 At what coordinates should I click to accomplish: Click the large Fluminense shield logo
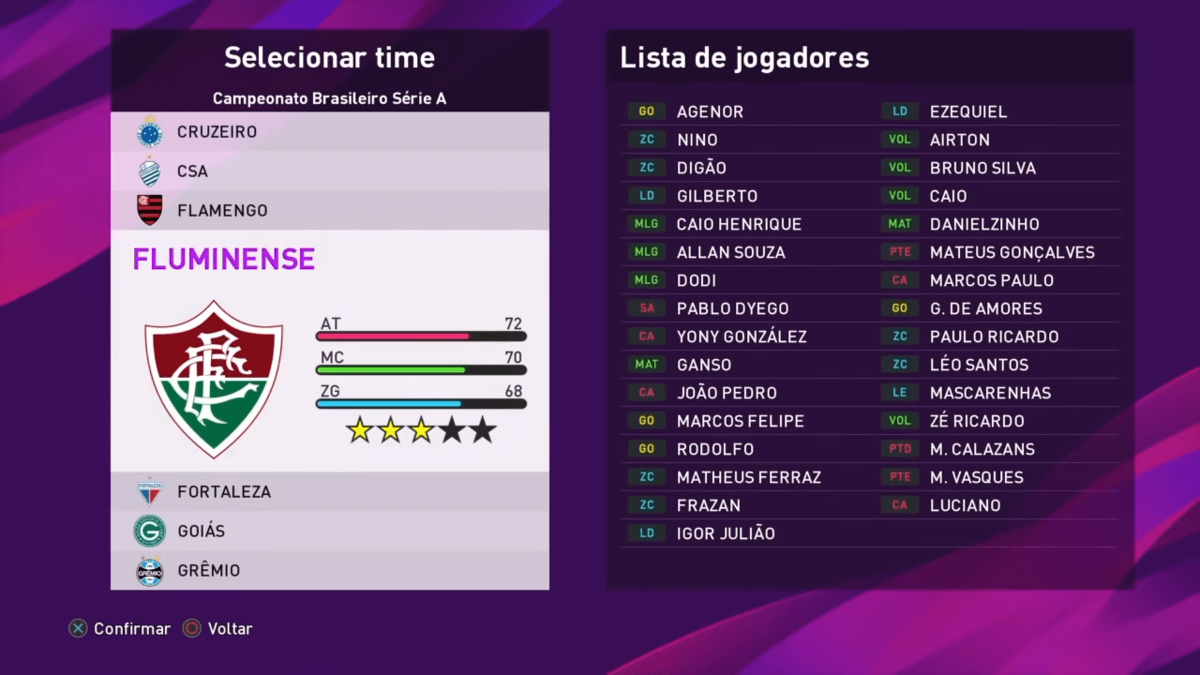214,378
